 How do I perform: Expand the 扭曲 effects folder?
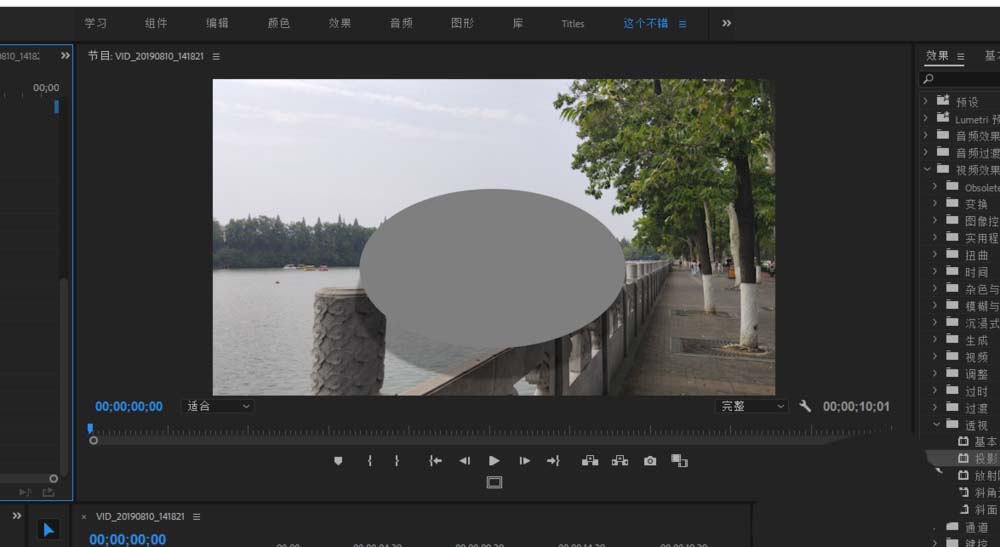tap(935, 254)
